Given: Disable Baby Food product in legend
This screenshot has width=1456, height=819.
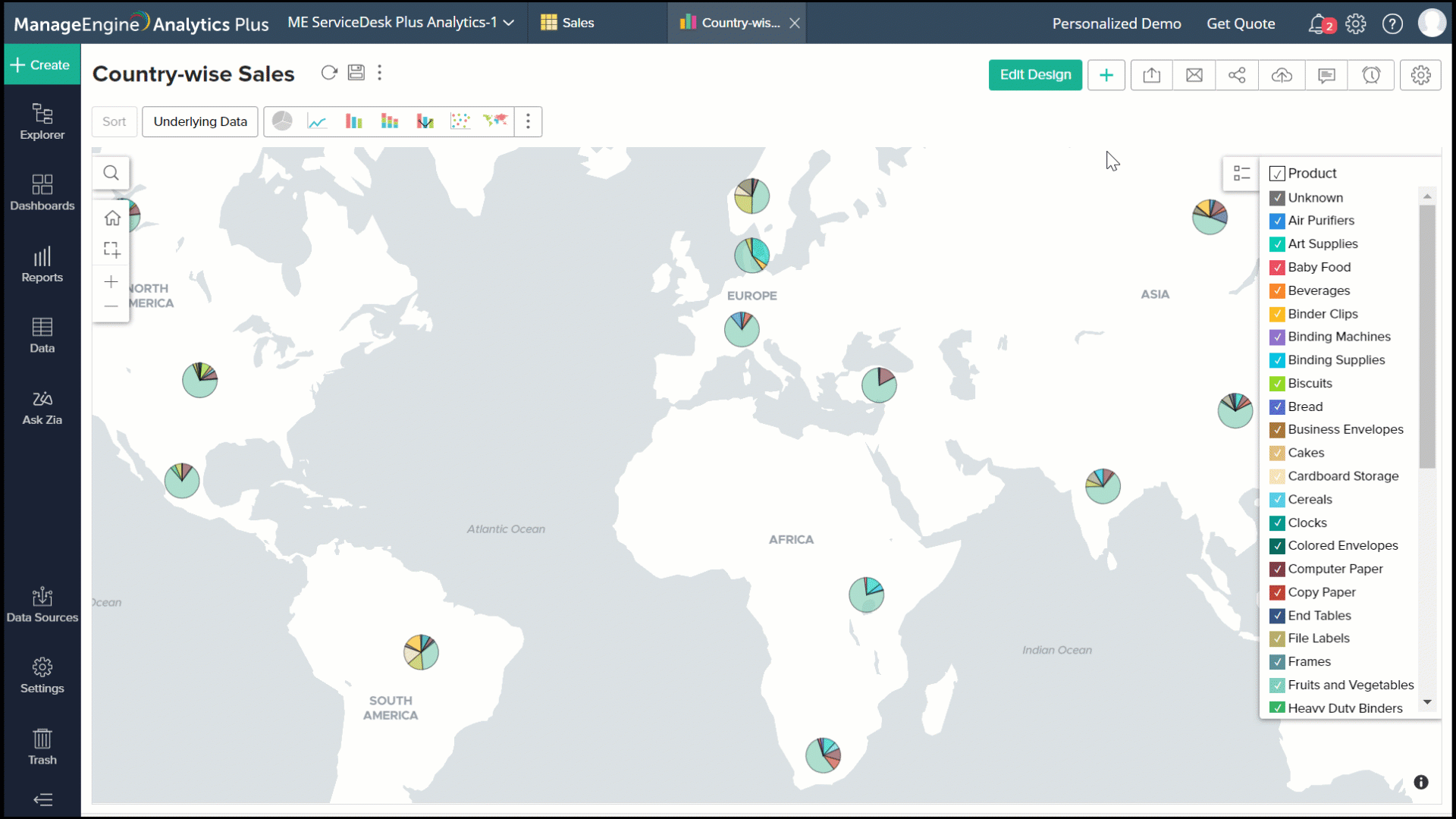Looking at the screenshot, I should point(1277,266).
